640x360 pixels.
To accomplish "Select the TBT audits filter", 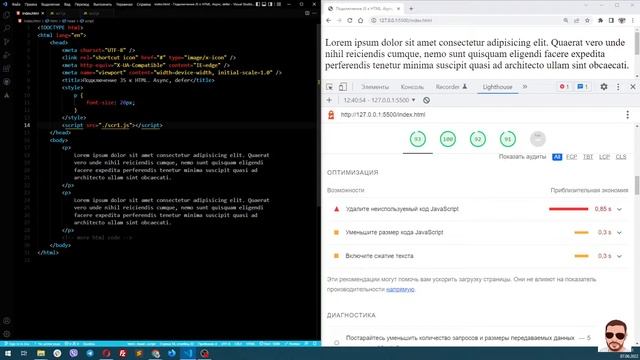I will point(588,157).
